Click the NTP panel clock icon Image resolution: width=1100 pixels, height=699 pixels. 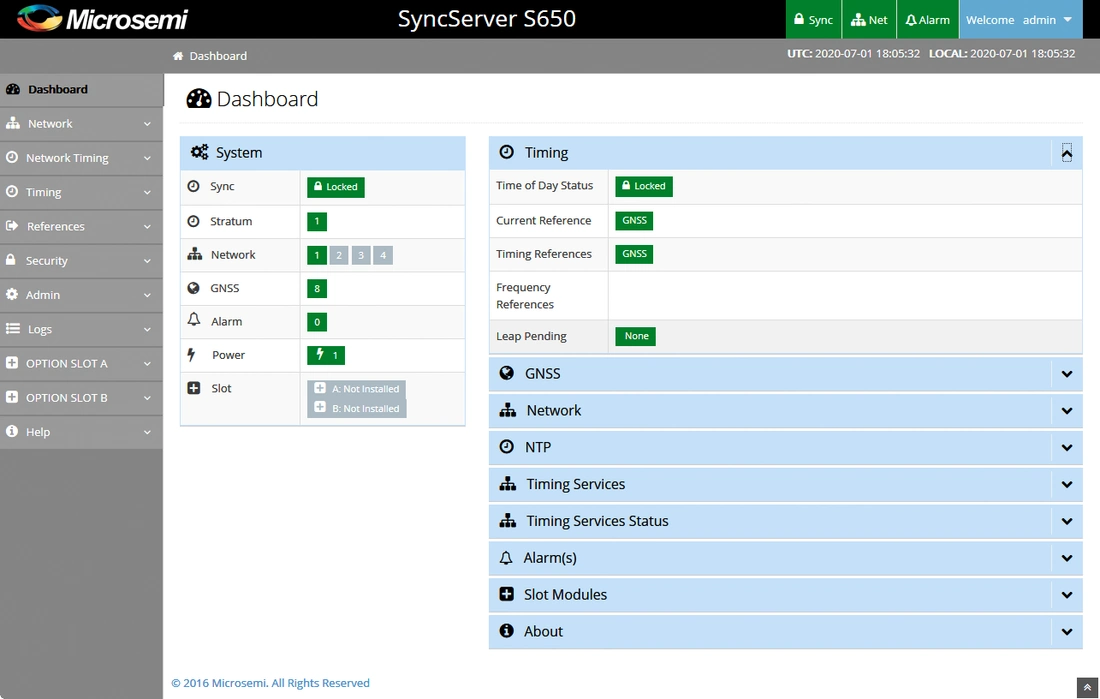click(x=507, y=446)
